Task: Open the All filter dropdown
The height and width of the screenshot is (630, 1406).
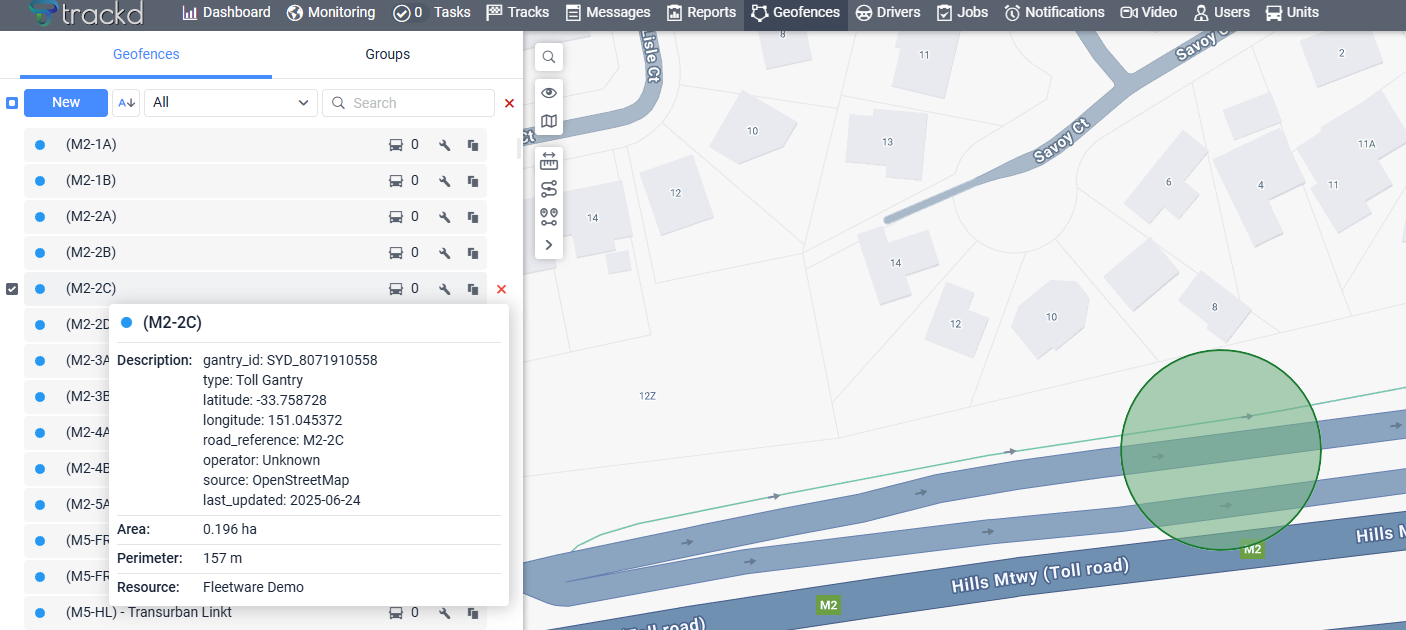Action: tap(231, 103)
